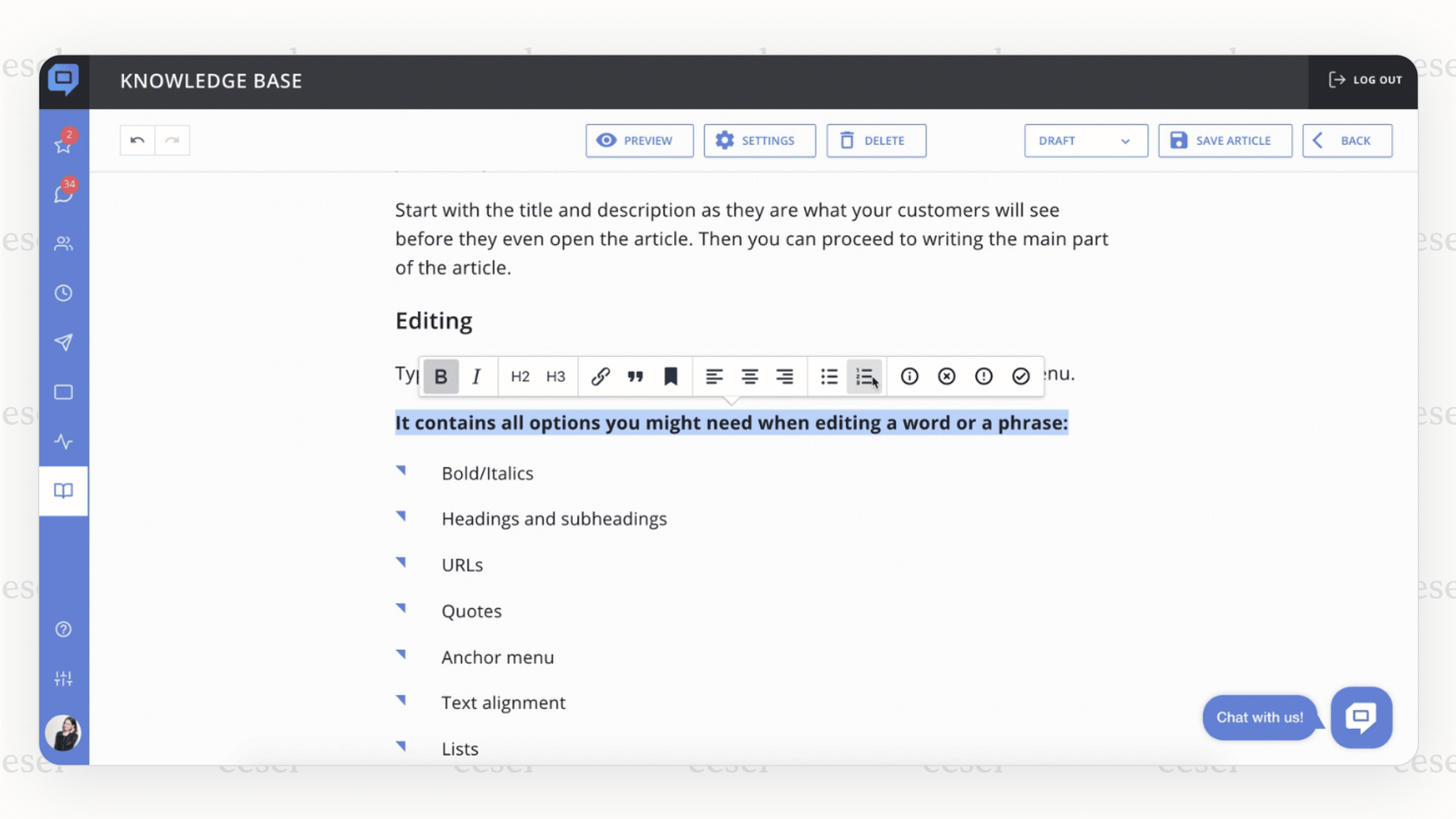Expand the Quotes list item marker
Image resolution: width=1456 pixels, height=819 pixels.
[x=402, y=608]
